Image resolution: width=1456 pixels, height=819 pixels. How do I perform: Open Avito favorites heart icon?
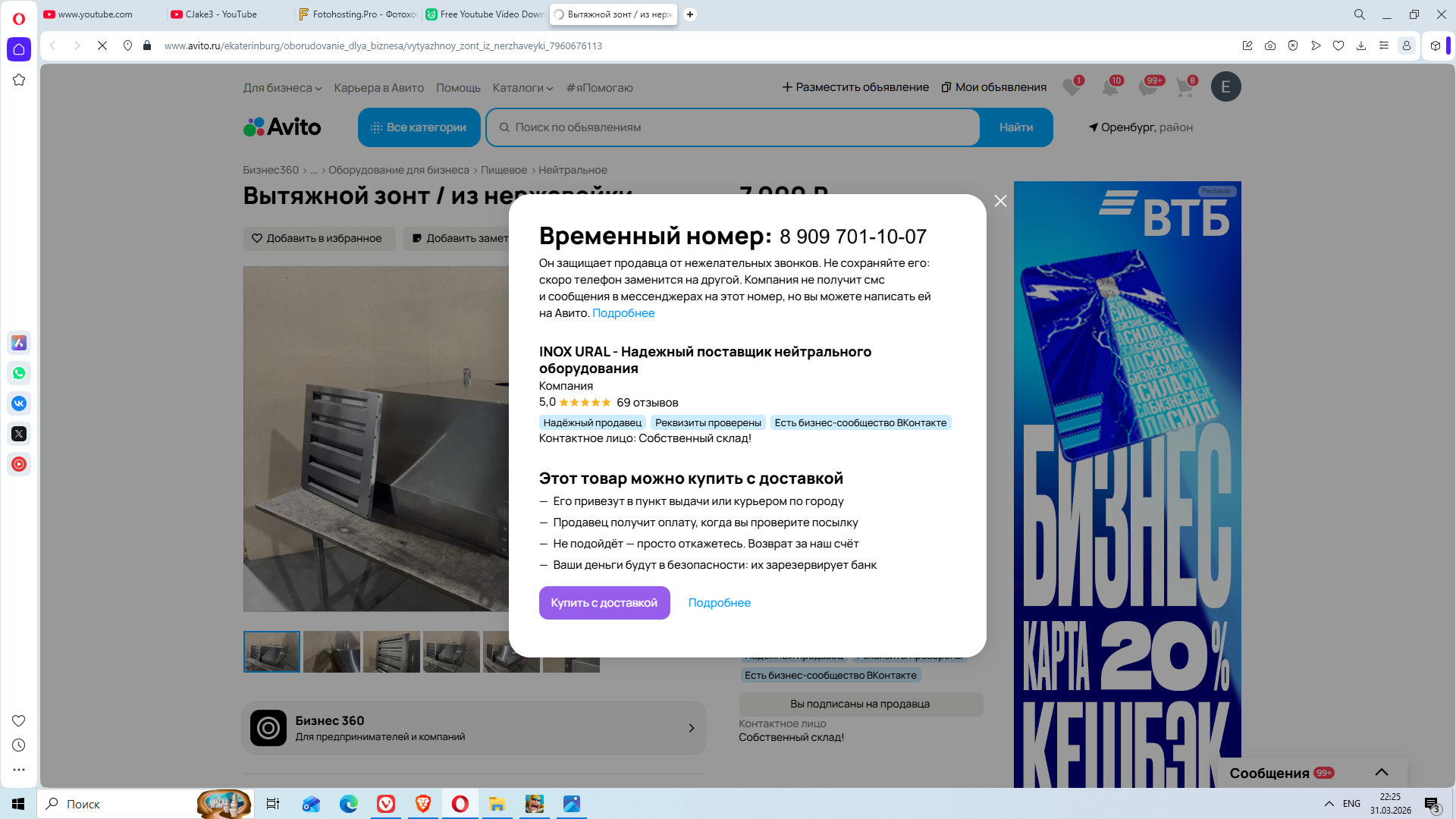pyautogui.click(x=1072, y=87)
